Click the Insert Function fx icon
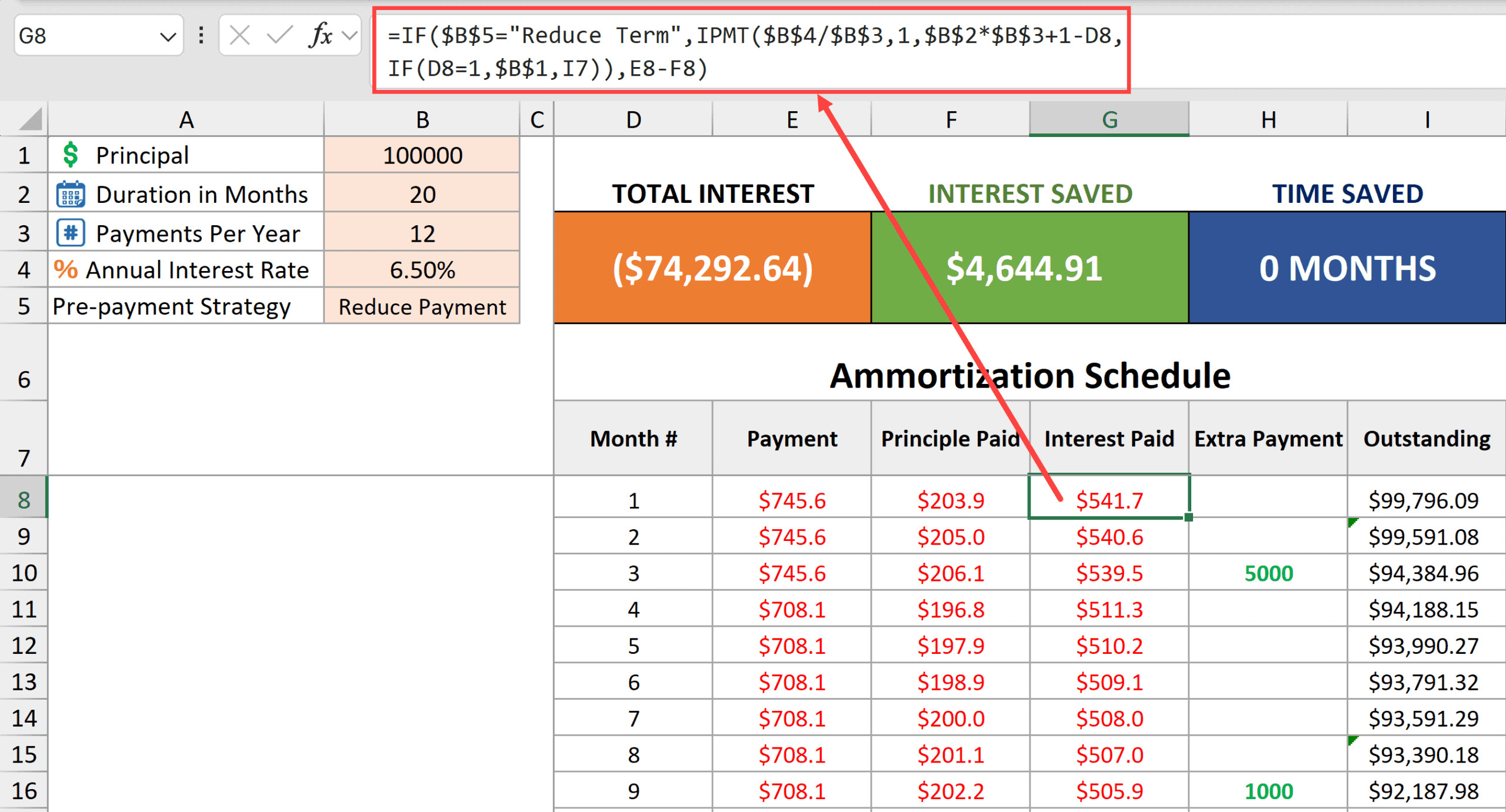 [x=321, y=36]
